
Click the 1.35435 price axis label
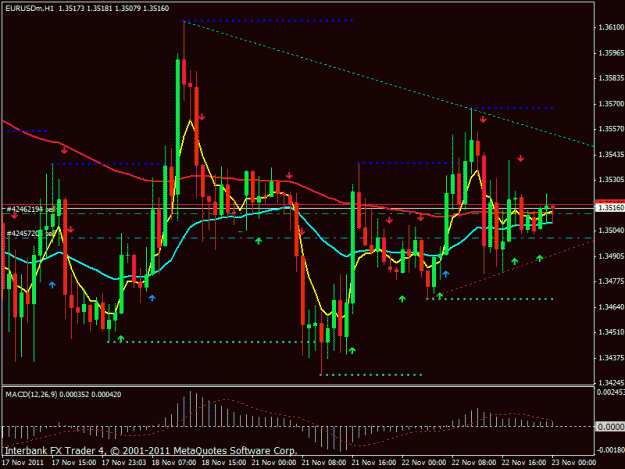611,154
